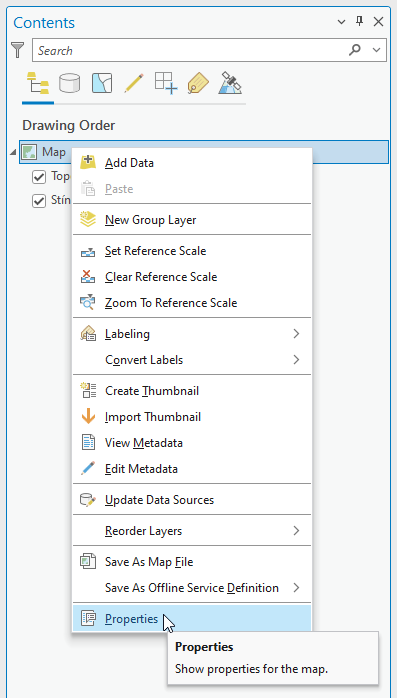Collapse the Map tree node arrow
This screenshot has height=698, width=397.
click(x=13, y=153)
